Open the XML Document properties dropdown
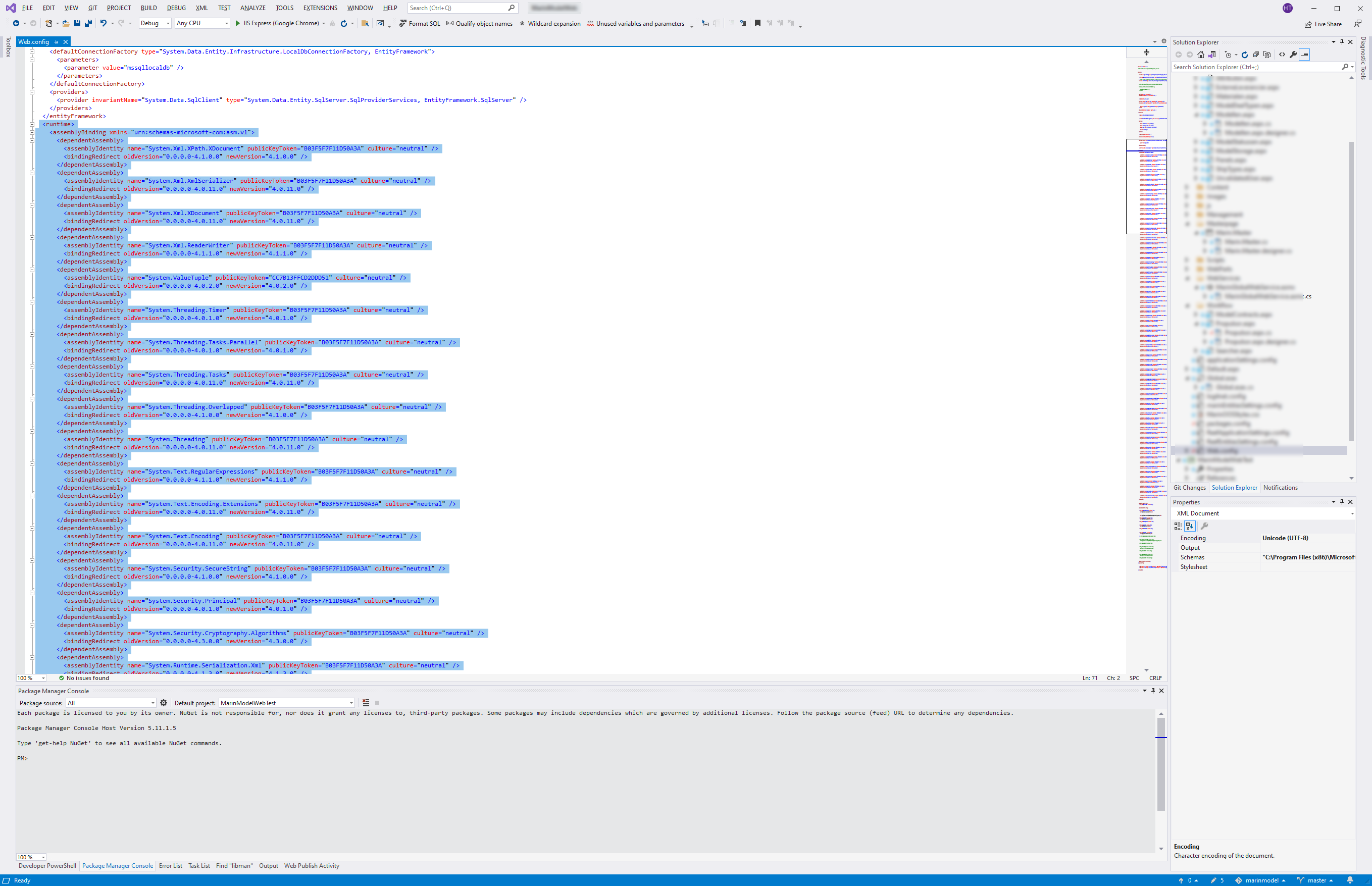 coord(1263,513)
